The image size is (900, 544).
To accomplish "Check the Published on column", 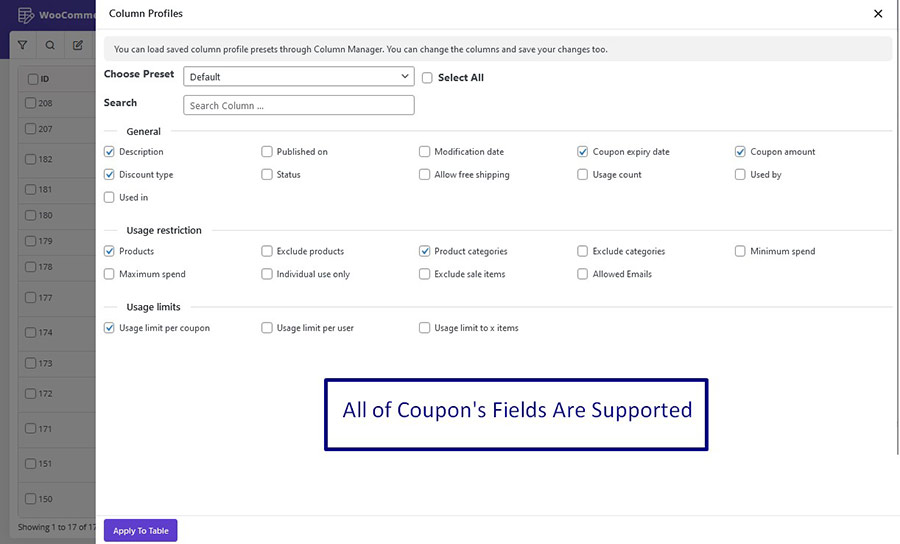I will (266, 151).
